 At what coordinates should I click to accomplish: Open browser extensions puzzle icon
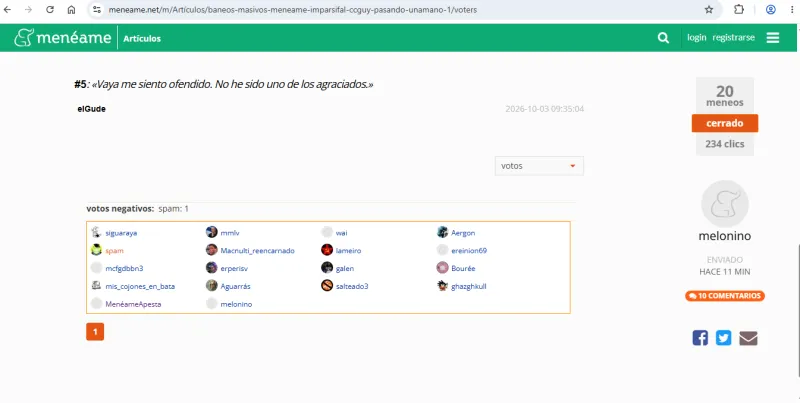click(739, 10)
